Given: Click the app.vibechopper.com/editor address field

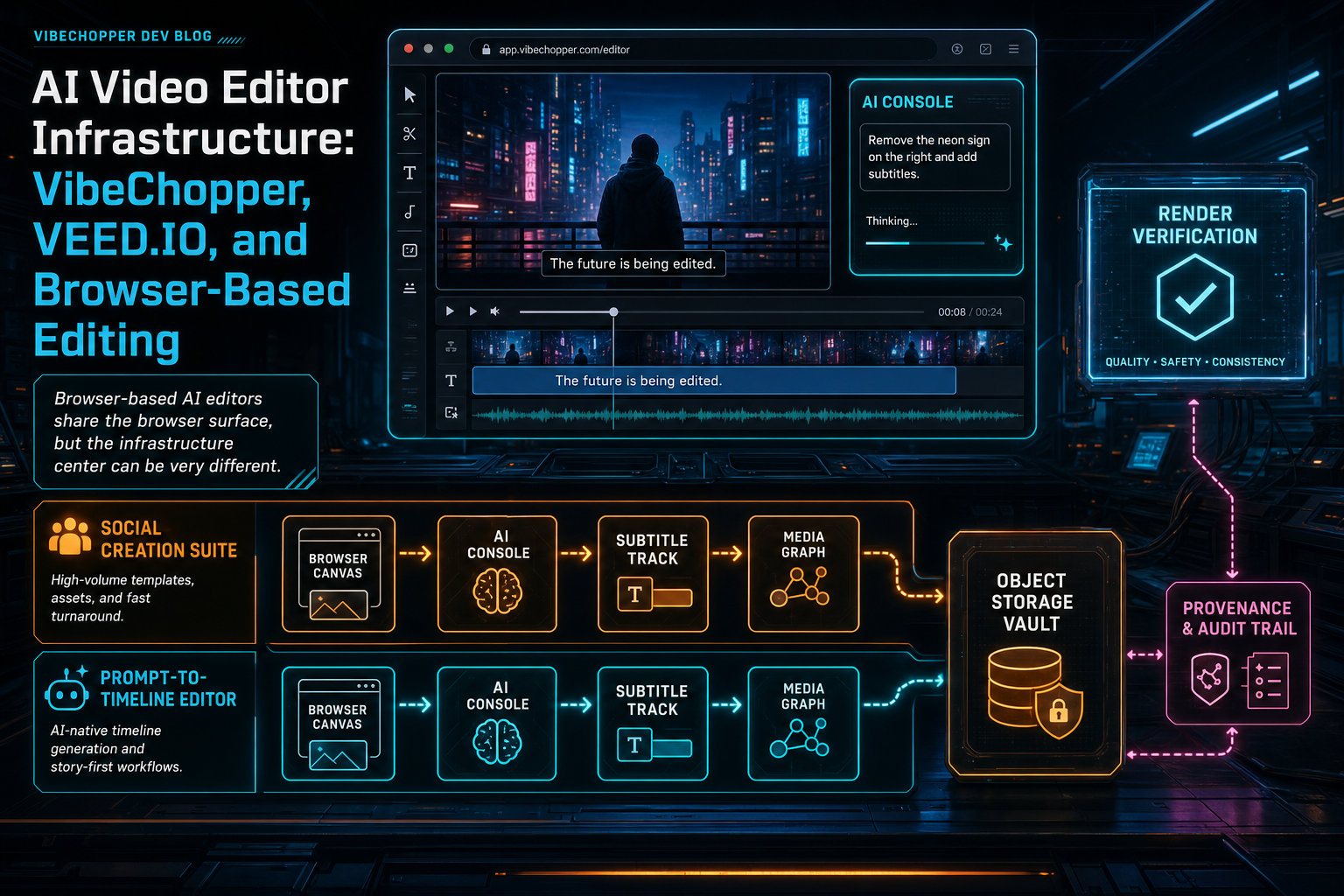Looking at the screenshot, I should coord(703,49).
